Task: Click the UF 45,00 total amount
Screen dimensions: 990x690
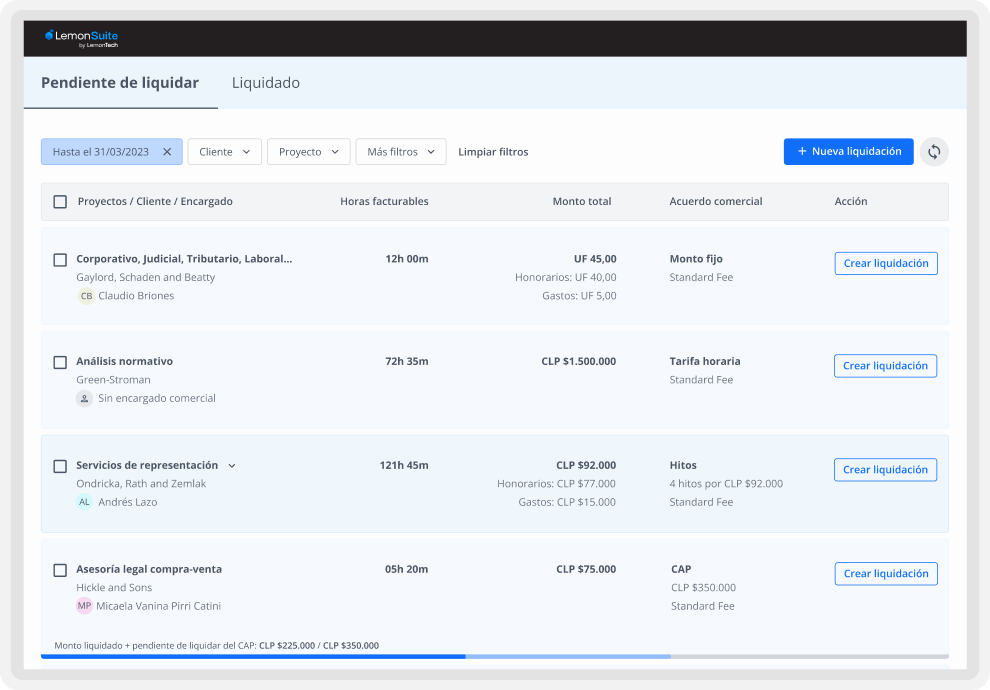Action: (x=595, y=259)
